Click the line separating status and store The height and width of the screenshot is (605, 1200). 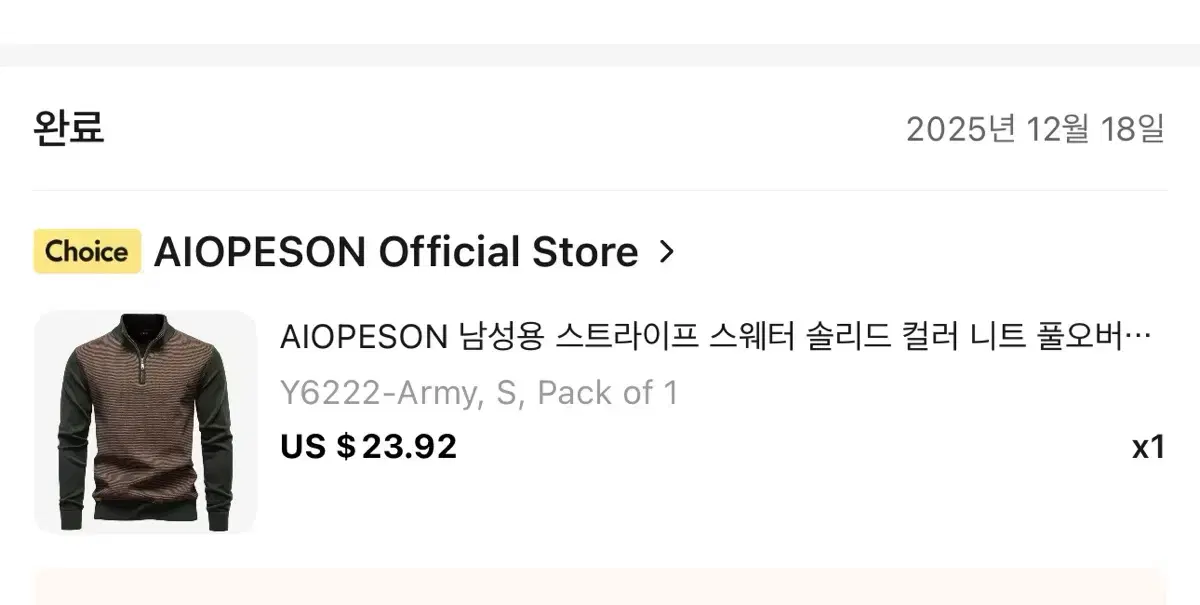(600, 190)
